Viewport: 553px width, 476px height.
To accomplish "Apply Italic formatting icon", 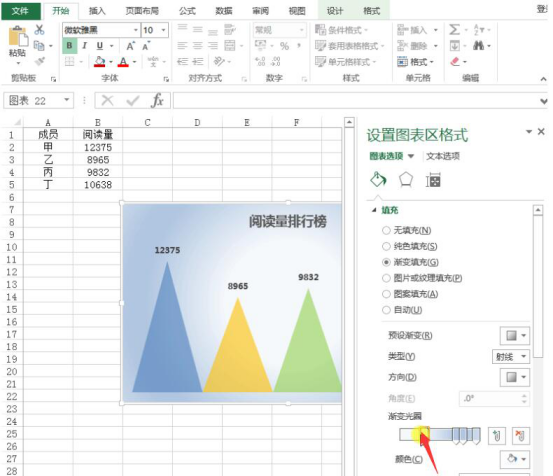I will (x=85, y=46).
